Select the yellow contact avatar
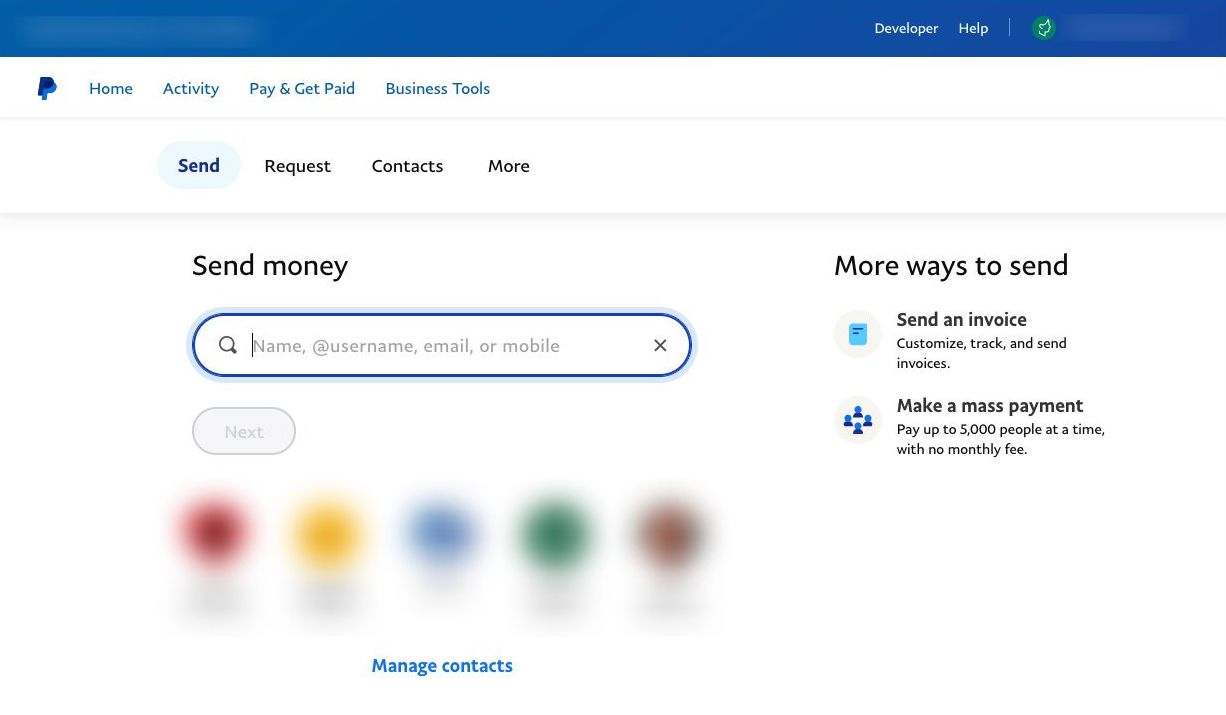1226x715 pixels. 327,532
